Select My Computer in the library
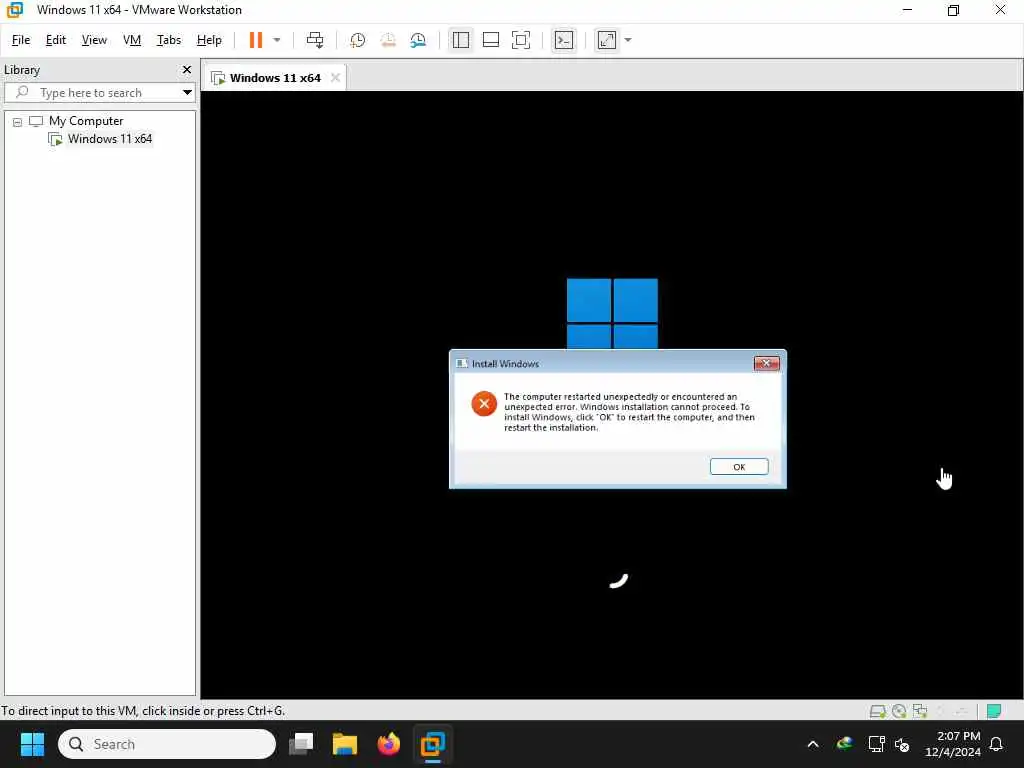1024x768 pixels. (x=86, y=121)
